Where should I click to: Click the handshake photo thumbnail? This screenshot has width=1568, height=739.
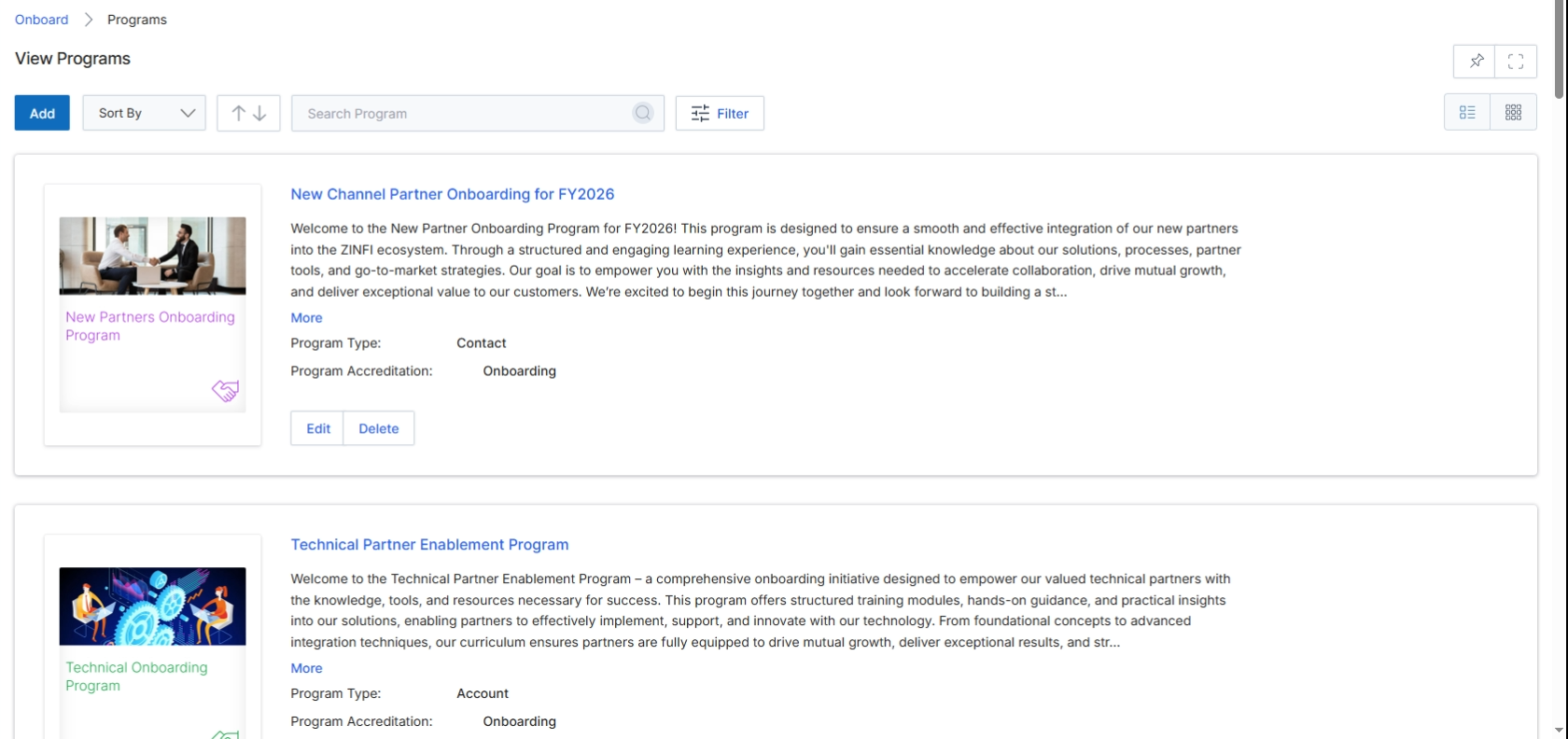click(152, 256)
